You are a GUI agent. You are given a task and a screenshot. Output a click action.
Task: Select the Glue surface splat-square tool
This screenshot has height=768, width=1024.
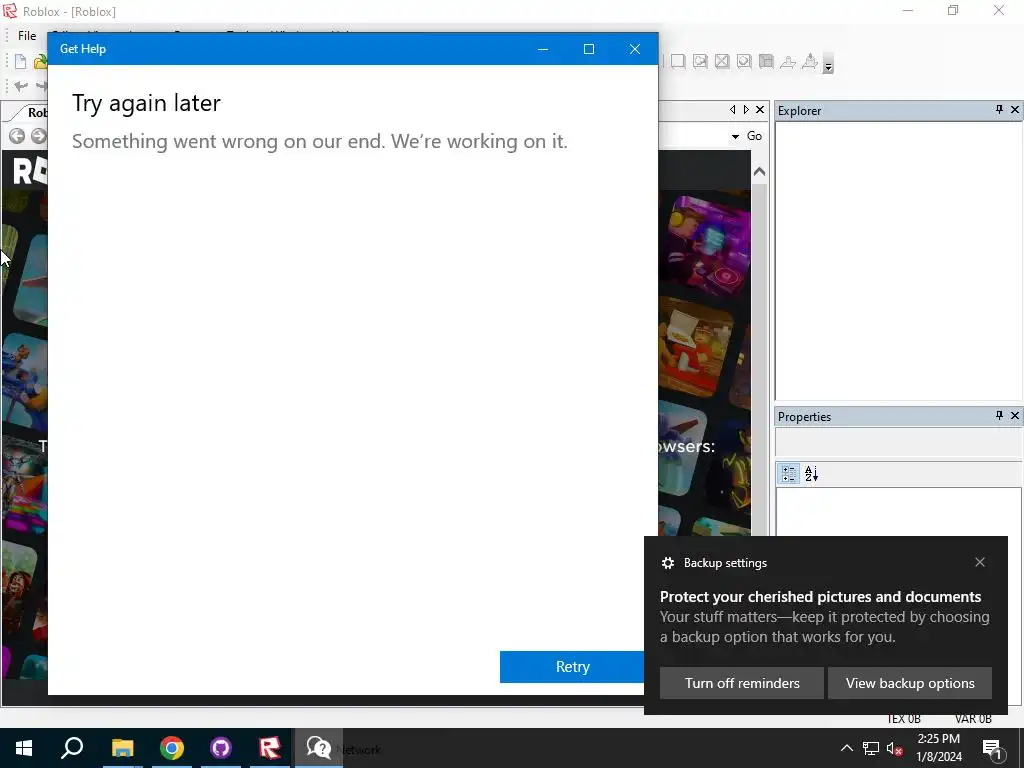click(x=700, y=62)
